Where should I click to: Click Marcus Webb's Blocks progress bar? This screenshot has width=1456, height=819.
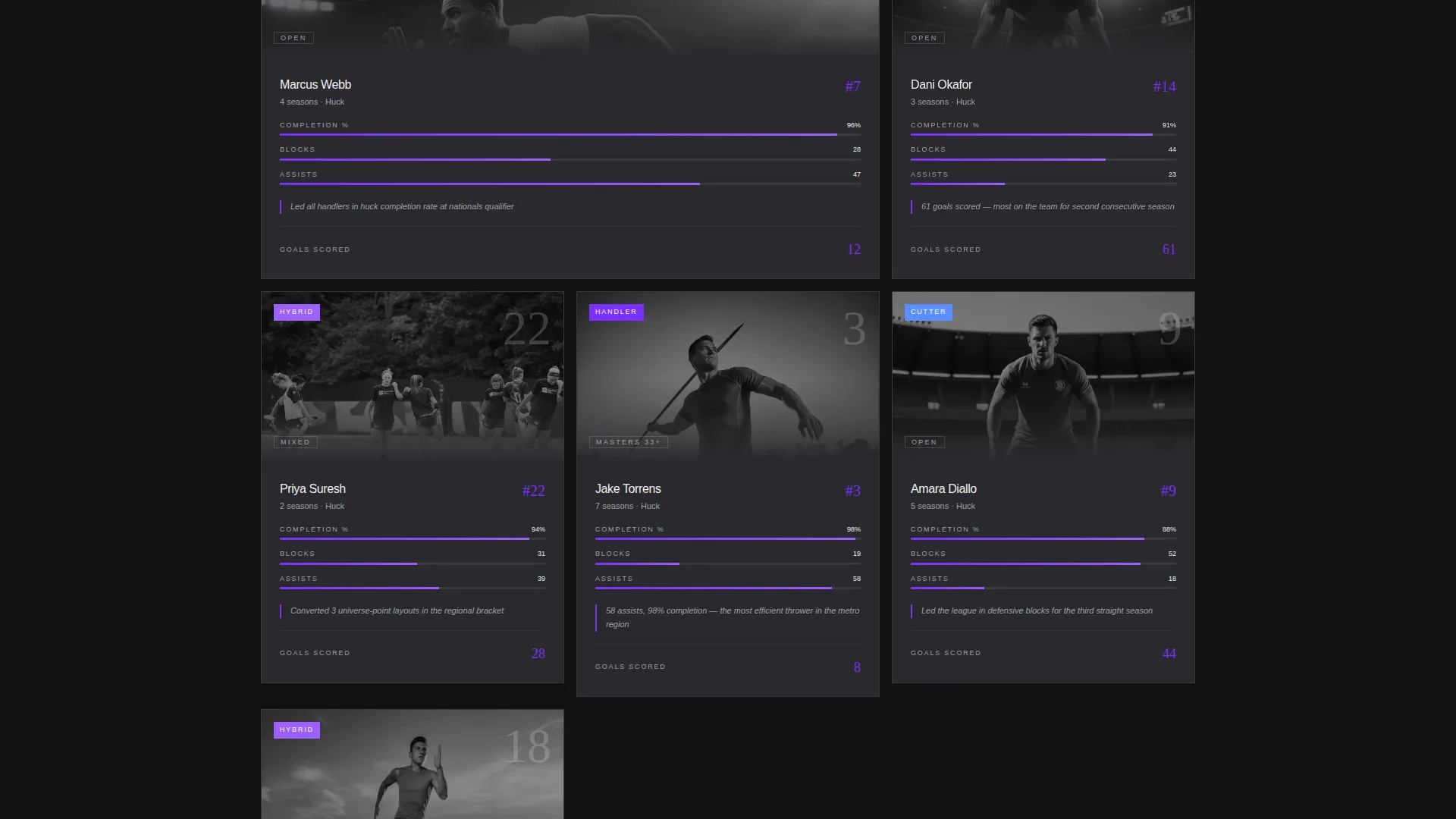point(570,159)
